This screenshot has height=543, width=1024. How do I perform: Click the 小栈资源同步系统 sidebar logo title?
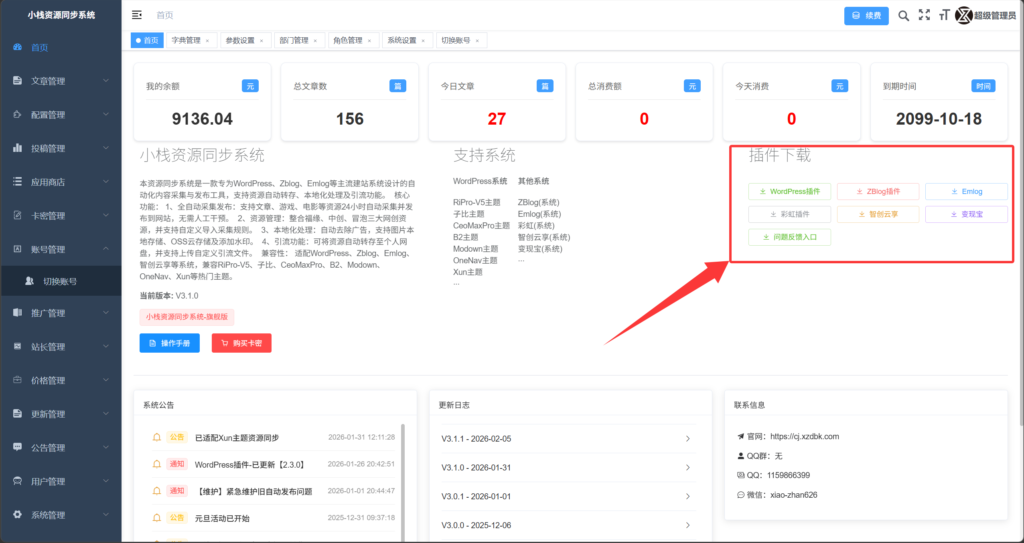coord(61,15)
